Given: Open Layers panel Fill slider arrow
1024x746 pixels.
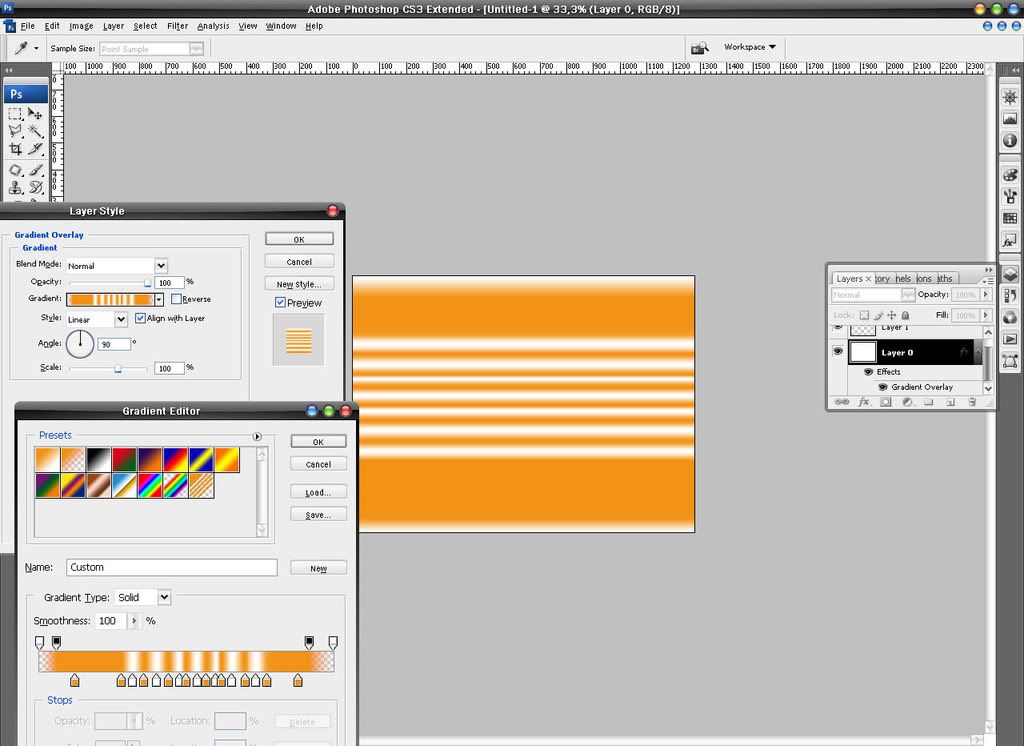Looking at the screenshot, I should pyautogui.click(x=985, y=316).
